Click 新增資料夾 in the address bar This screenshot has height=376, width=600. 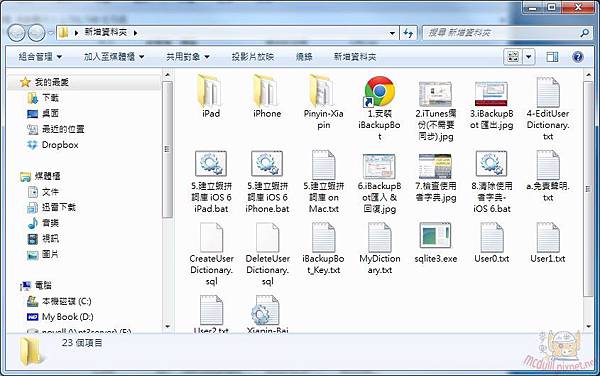pyautogui.click(x=105, y=33)
